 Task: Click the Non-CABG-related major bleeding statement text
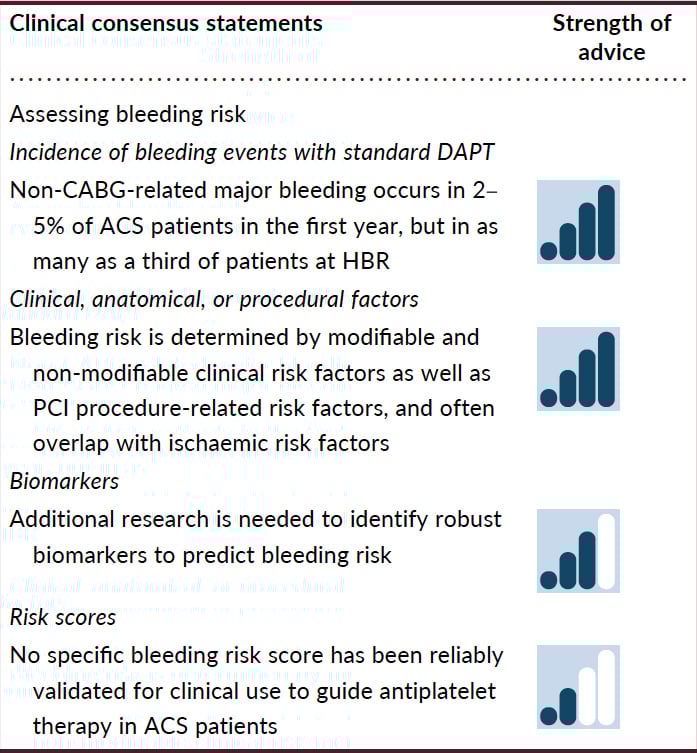tap(256, 226)
